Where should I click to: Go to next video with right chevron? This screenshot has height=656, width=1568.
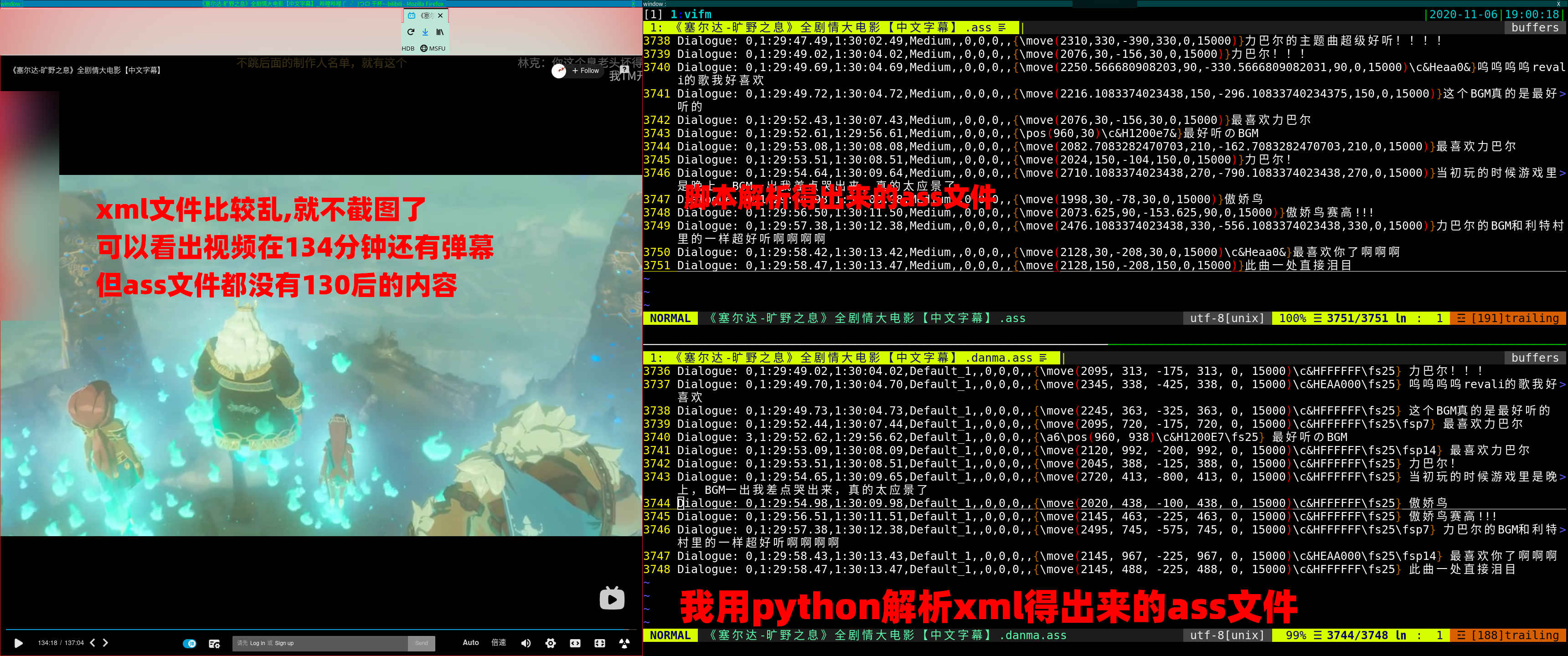105,643
